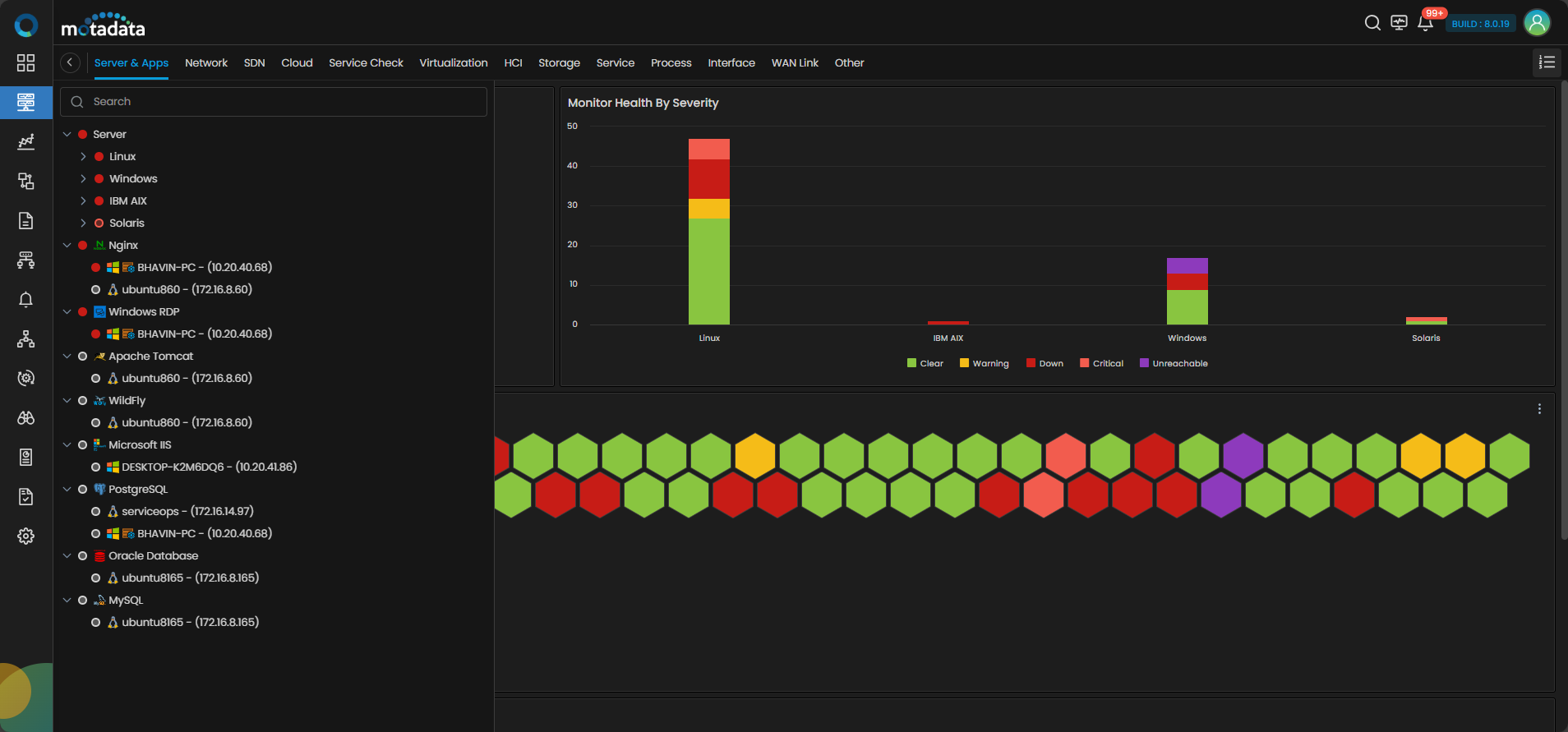Expand the Windows tree node
This screenshot has height=732, width=1568.
click(83, 178)
